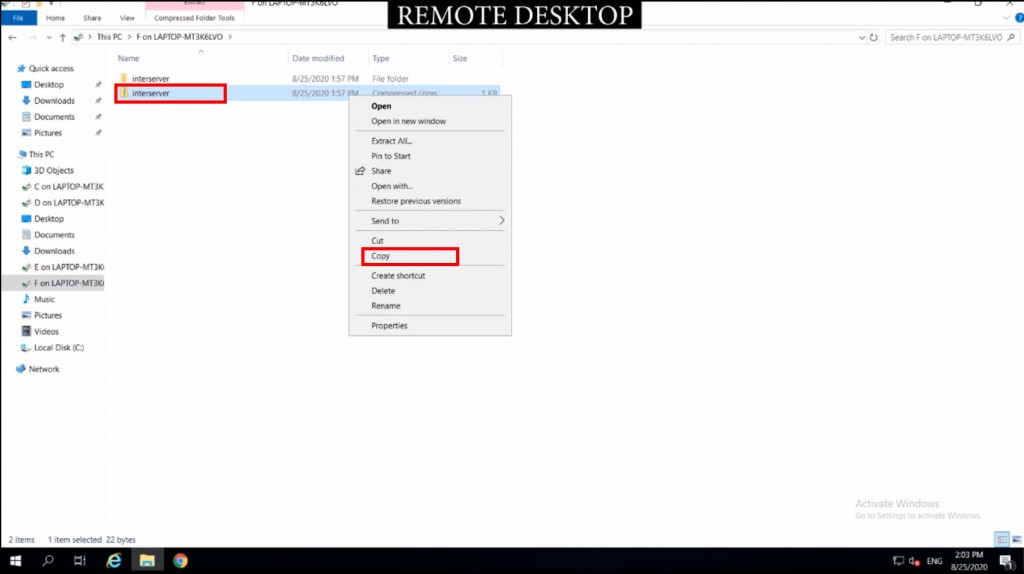Image resolution: width=1024 pixels, height=574 pixels.
Task: Select This PC in navigation pane
Action: click(x=41, y=155)
